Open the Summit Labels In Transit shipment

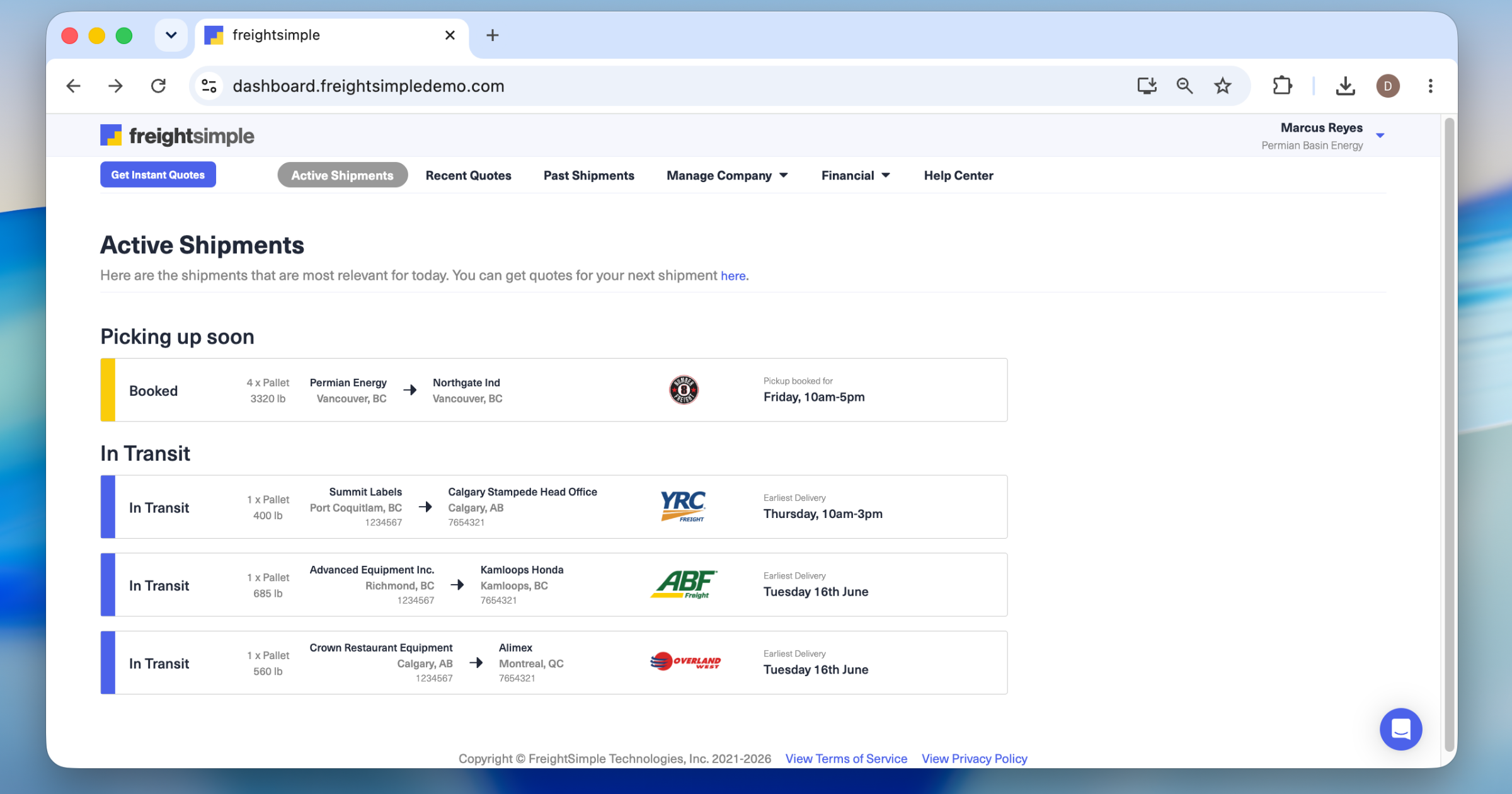[x=554, y=507]
